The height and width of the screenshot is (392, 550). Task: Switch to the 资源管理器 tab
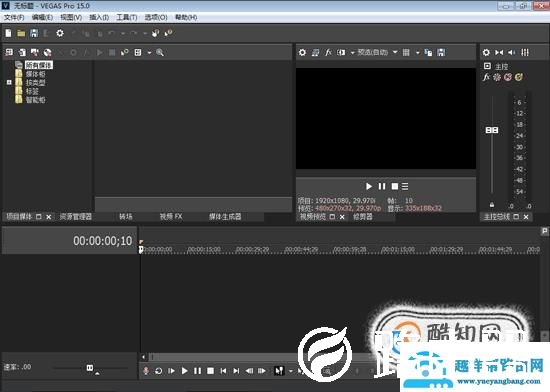(75, 217)
